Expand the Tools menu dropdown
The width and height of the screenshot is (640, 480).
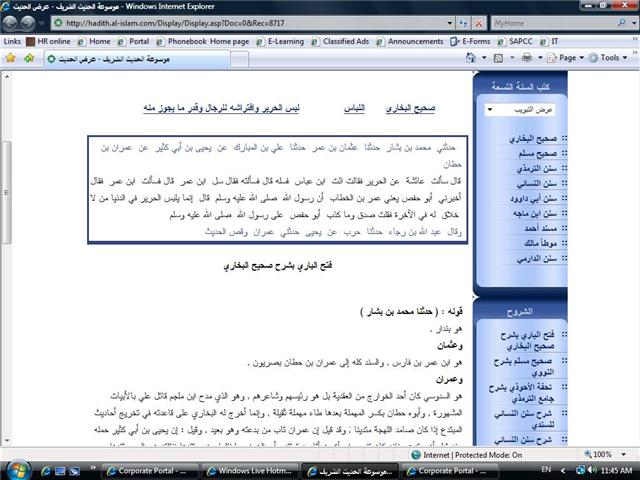point(608,58)
